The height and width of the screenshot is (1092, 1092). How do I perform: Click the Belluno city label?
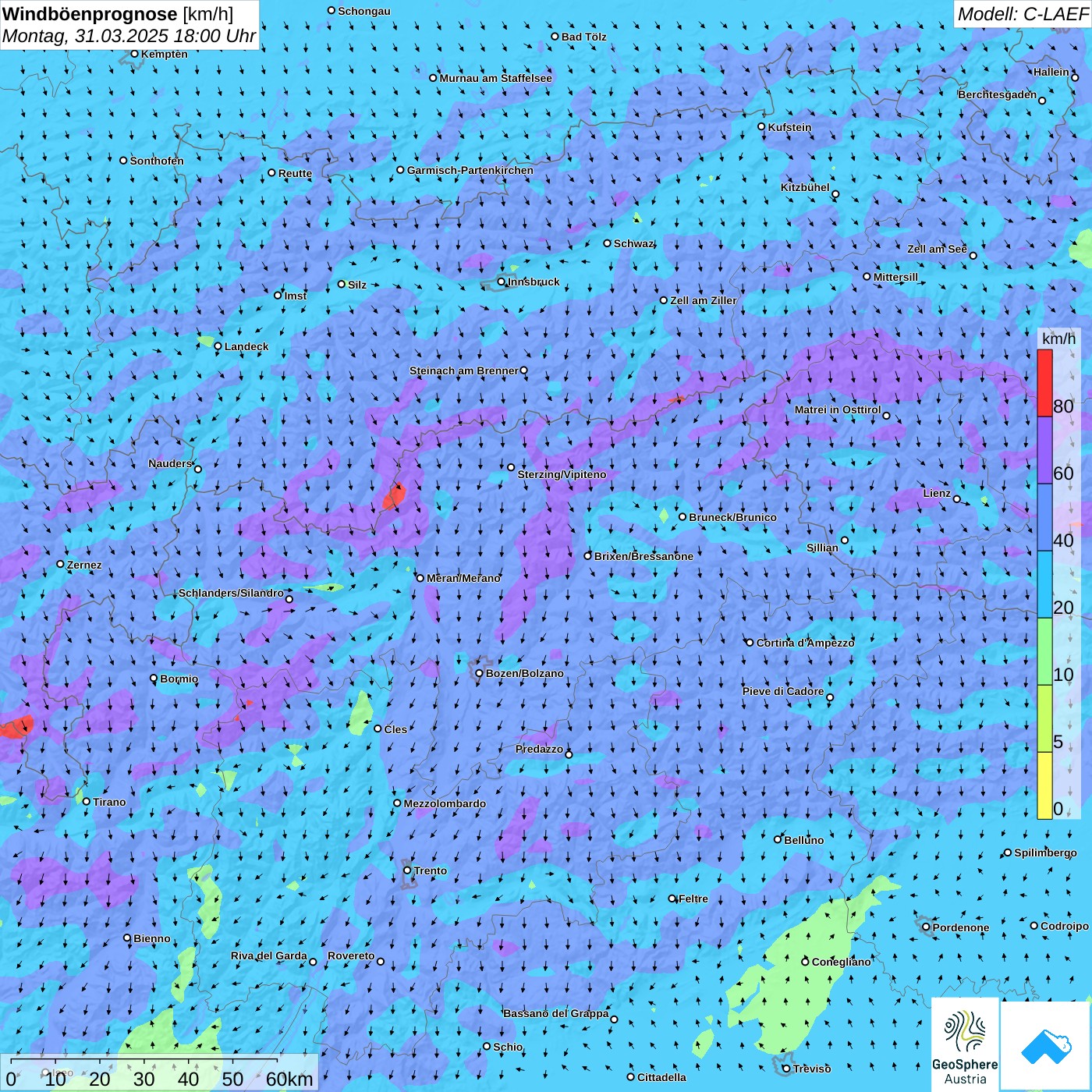tap(803, 840)
